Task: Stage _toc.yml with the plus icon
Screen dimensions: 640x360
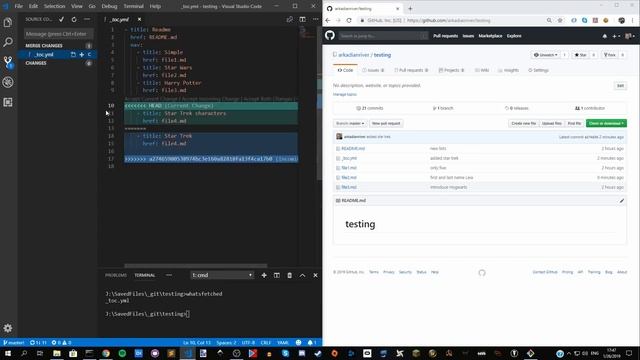Action: (82, 54)
